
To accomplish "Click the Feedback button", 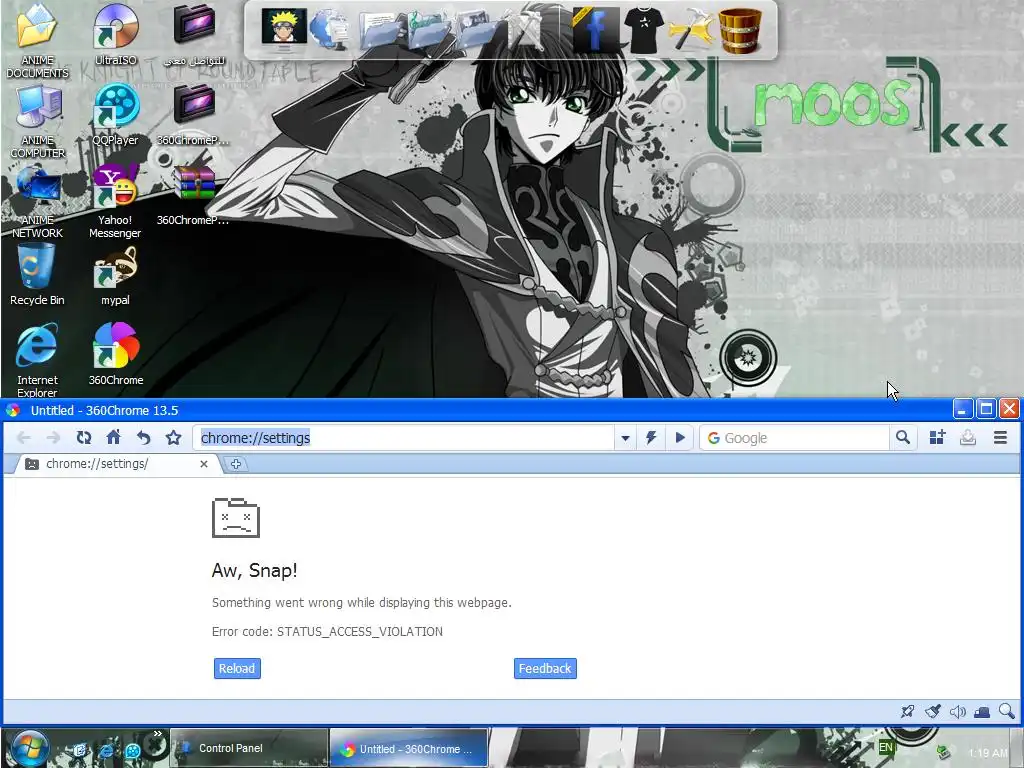I will tap(545, 668).
